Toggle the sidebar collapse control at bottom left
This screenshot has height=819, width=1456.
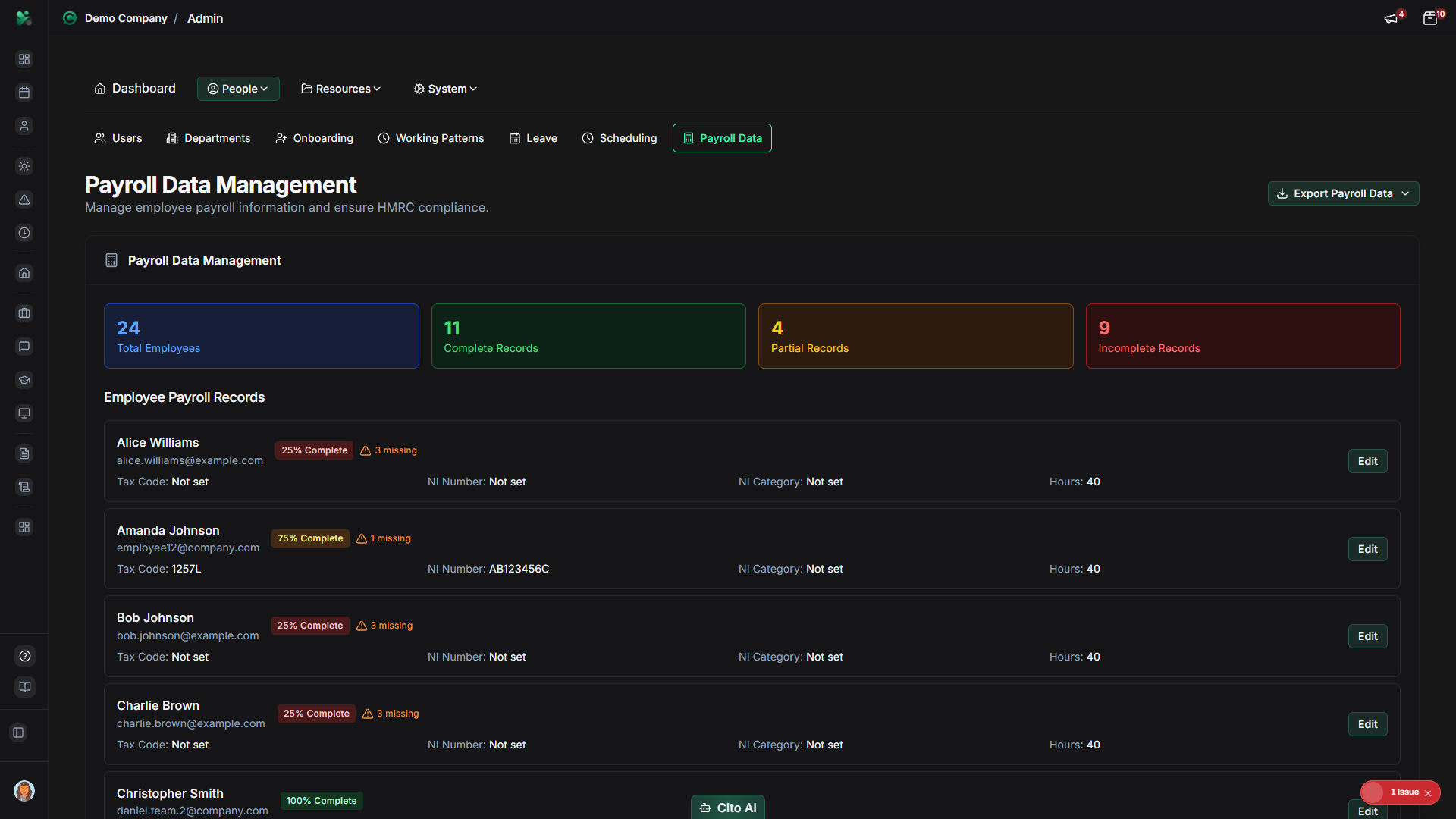point(18,733)
